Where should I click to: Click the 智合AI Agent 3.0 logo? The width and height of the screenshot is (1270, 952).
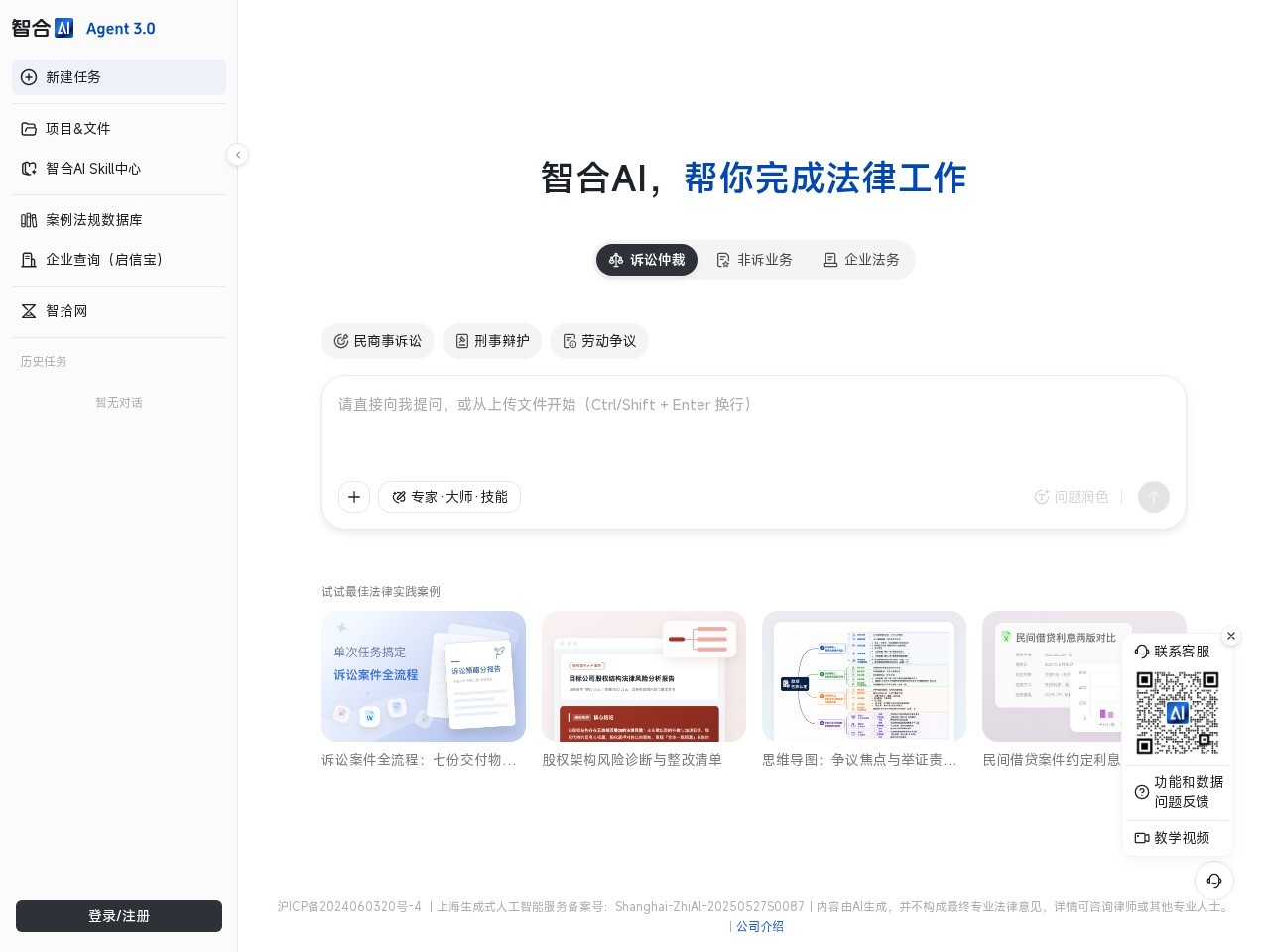pyautogui.click(x=83, y=28)
